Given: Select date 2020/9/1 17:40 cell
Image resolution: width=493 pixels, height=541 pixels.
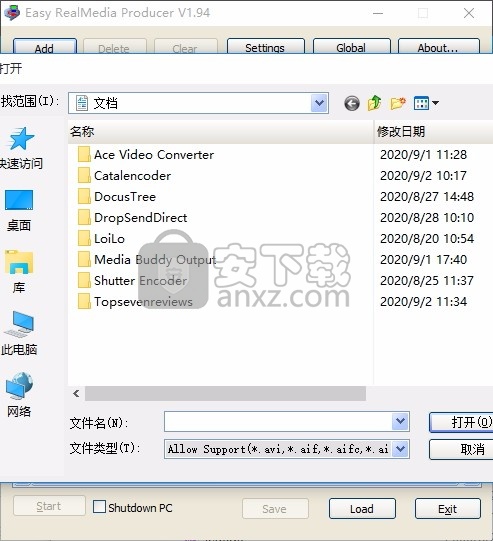Looking at the screenshot, I should coord(423,260).
